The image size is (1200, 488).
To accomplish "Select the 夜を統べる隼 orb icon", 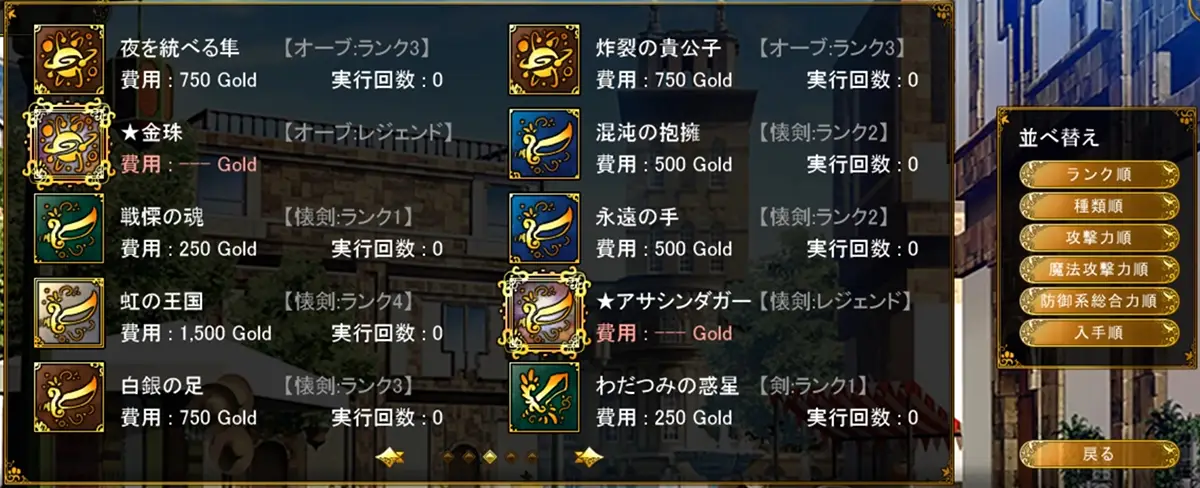I will point(69,61).
